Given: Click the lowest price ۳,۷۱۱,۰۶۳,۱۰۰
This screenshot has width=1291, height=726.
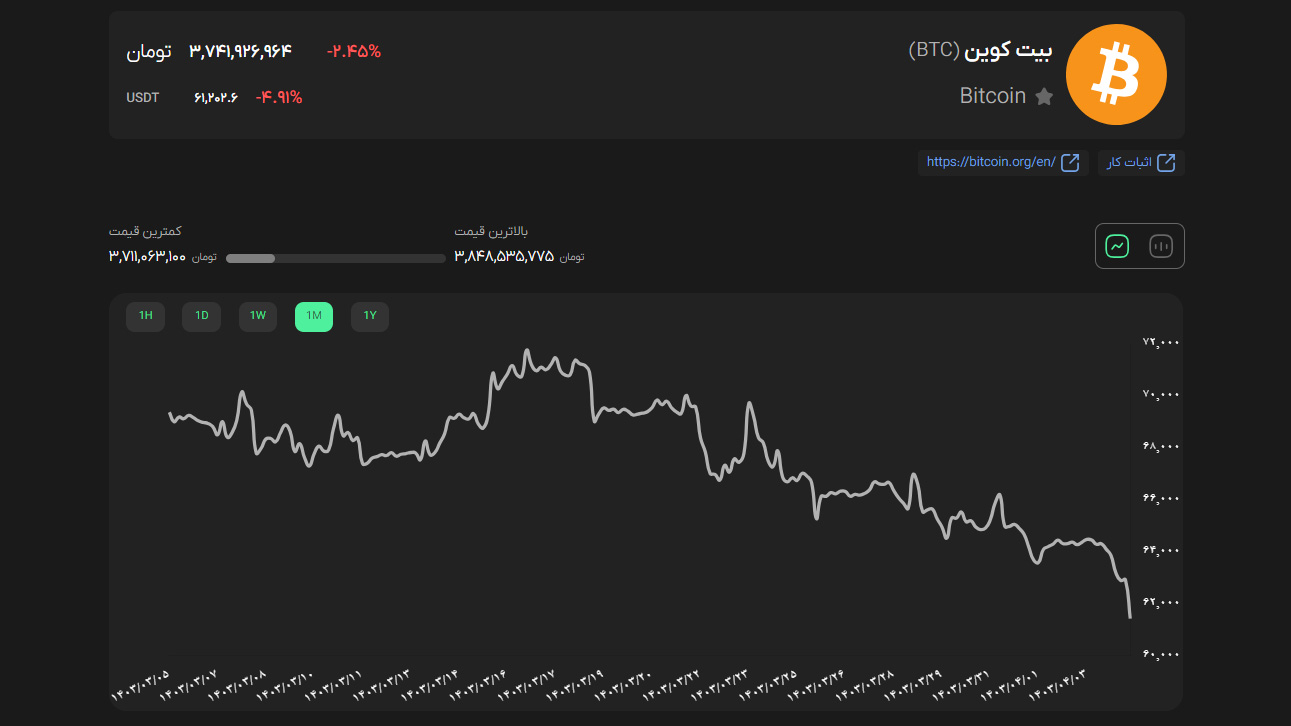Looking at the screenshot, I should 147,257.
